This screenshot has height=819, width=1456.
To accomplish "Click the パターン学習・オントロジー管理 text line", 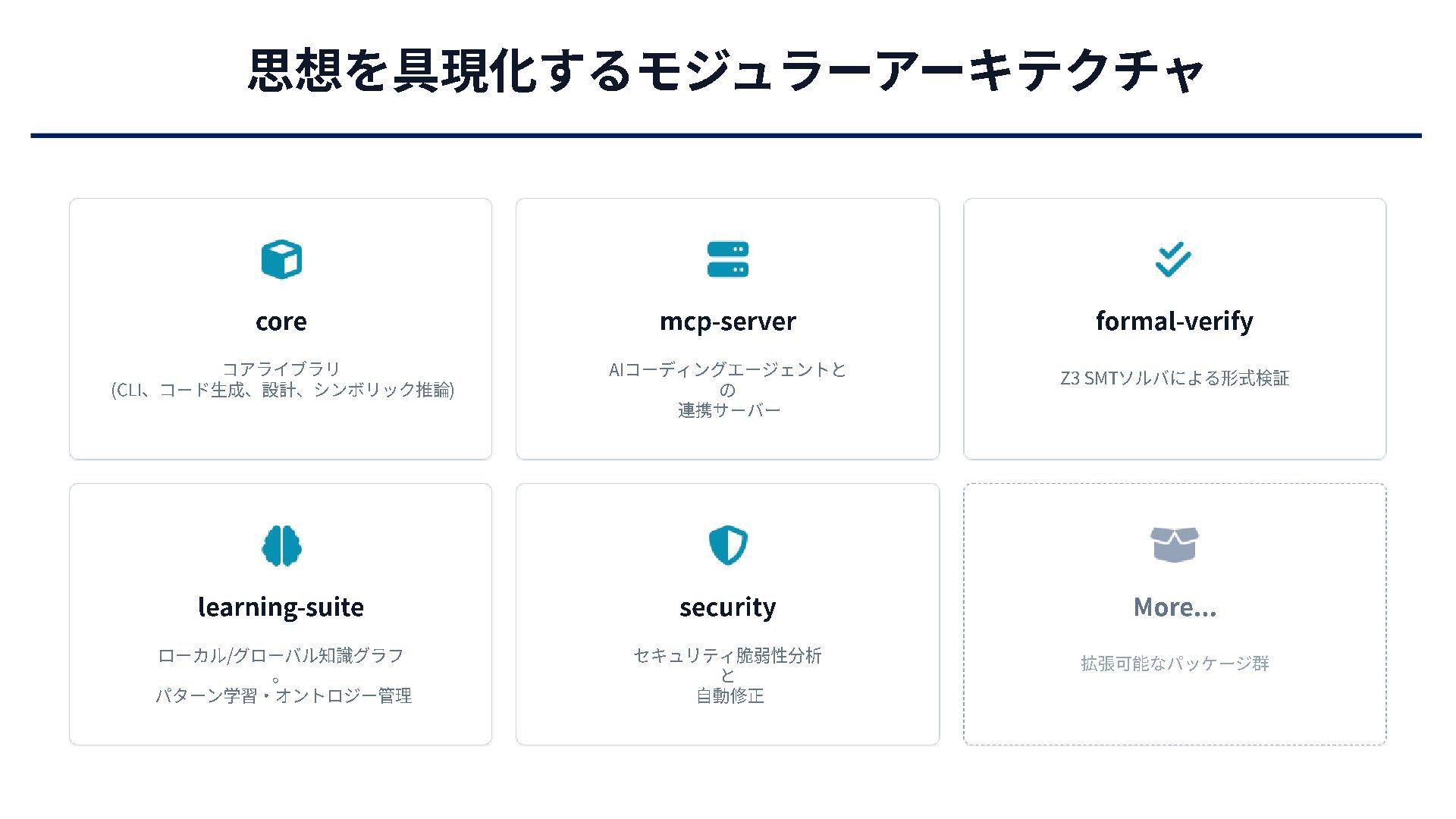I will click(284, 695).
